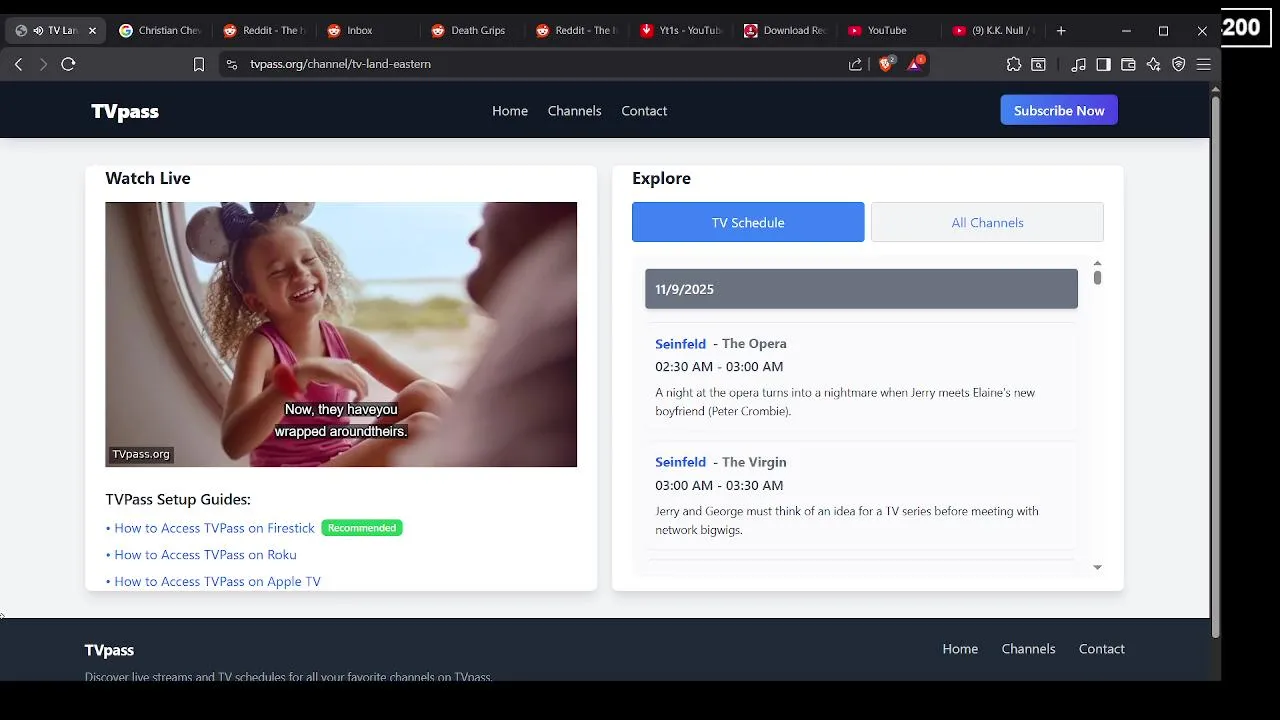Go back using the browser back arrow
This screenshot has width=1280, height=720.
[18, 64]
